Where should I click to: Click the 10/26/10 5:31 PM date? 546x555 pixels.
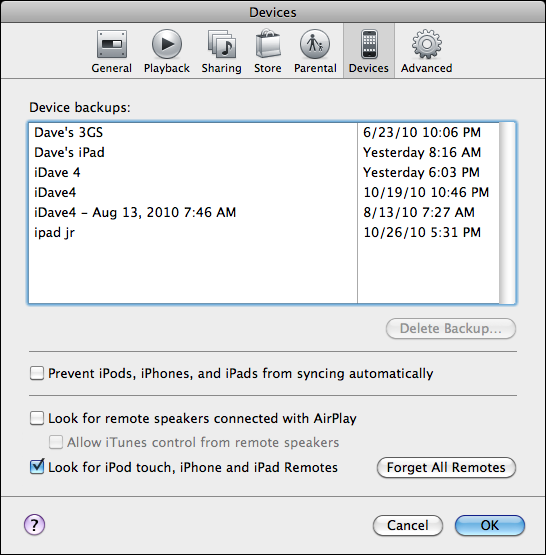click(x=422, y=233)
